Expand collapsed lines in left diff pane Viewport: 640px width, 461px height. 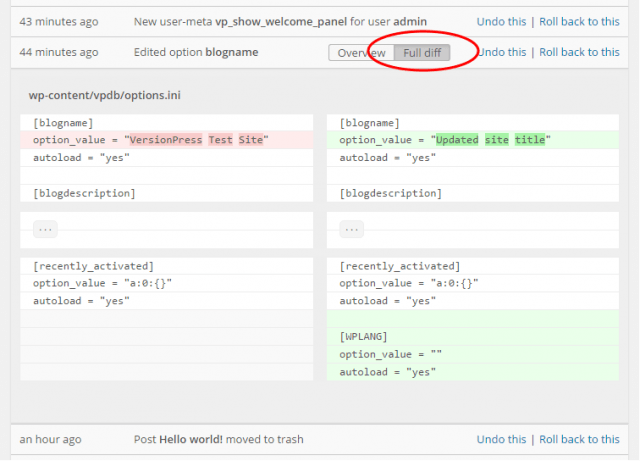[45, 229]
